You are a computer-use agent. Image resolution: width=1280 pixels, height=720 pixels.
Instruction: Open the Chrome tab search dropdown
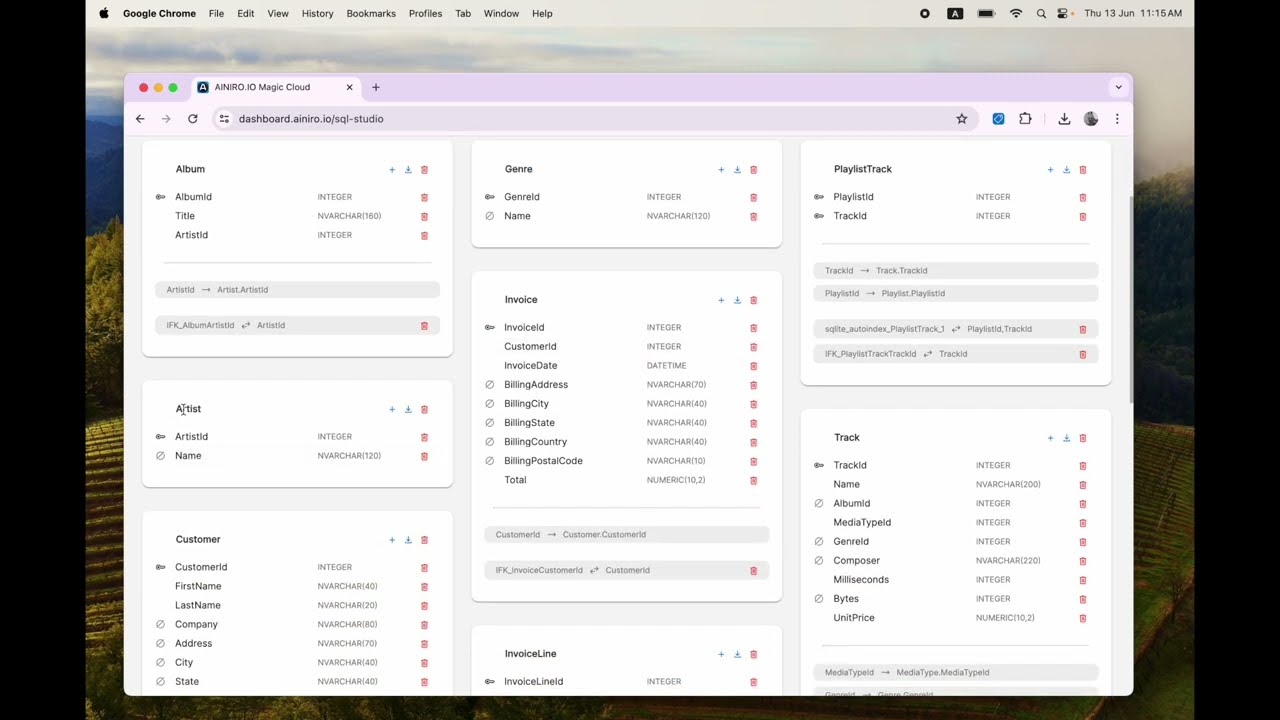click(x=1118, y=87)
